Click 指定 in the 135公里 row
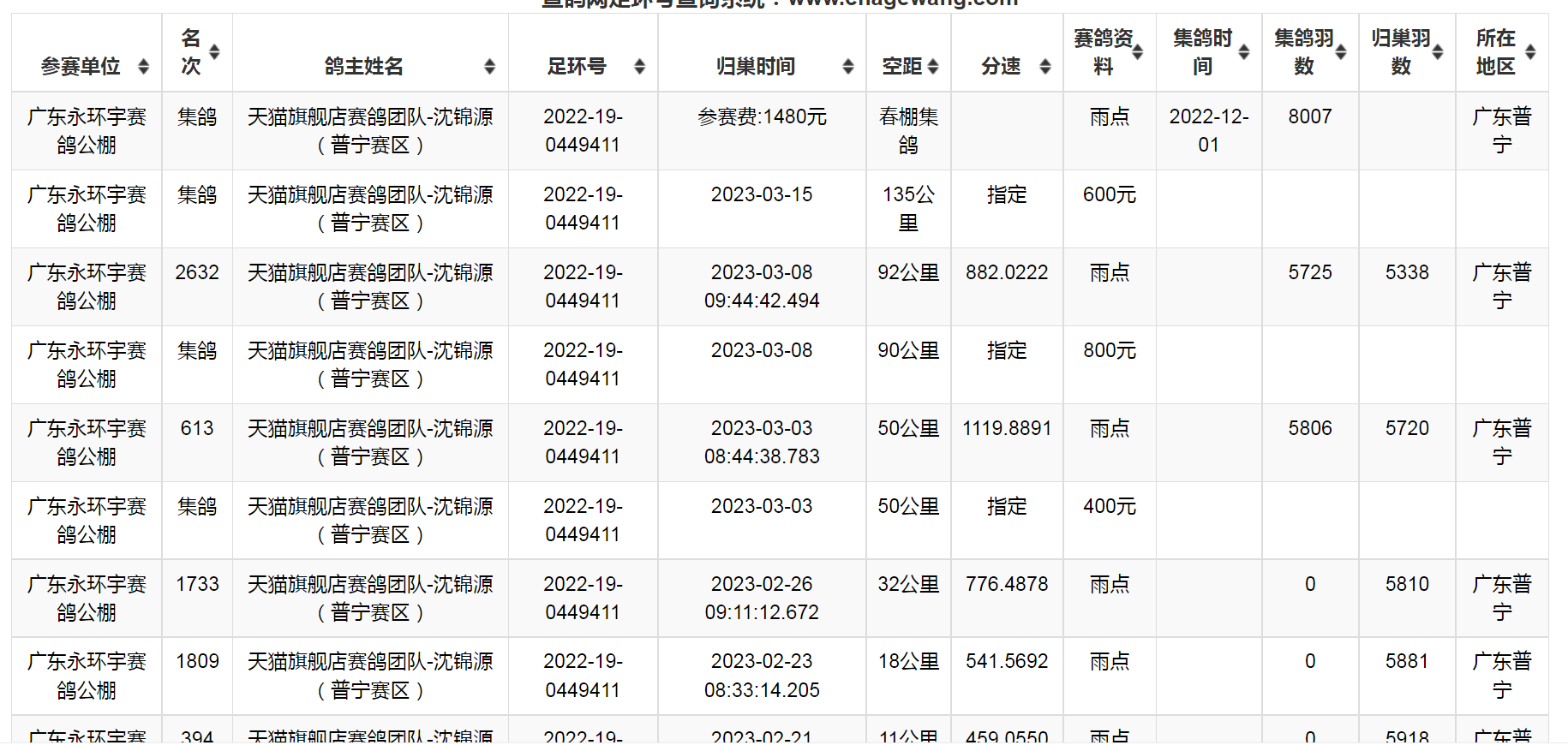Screen dimensions: 1568x745 click(x=1007, y=194)
